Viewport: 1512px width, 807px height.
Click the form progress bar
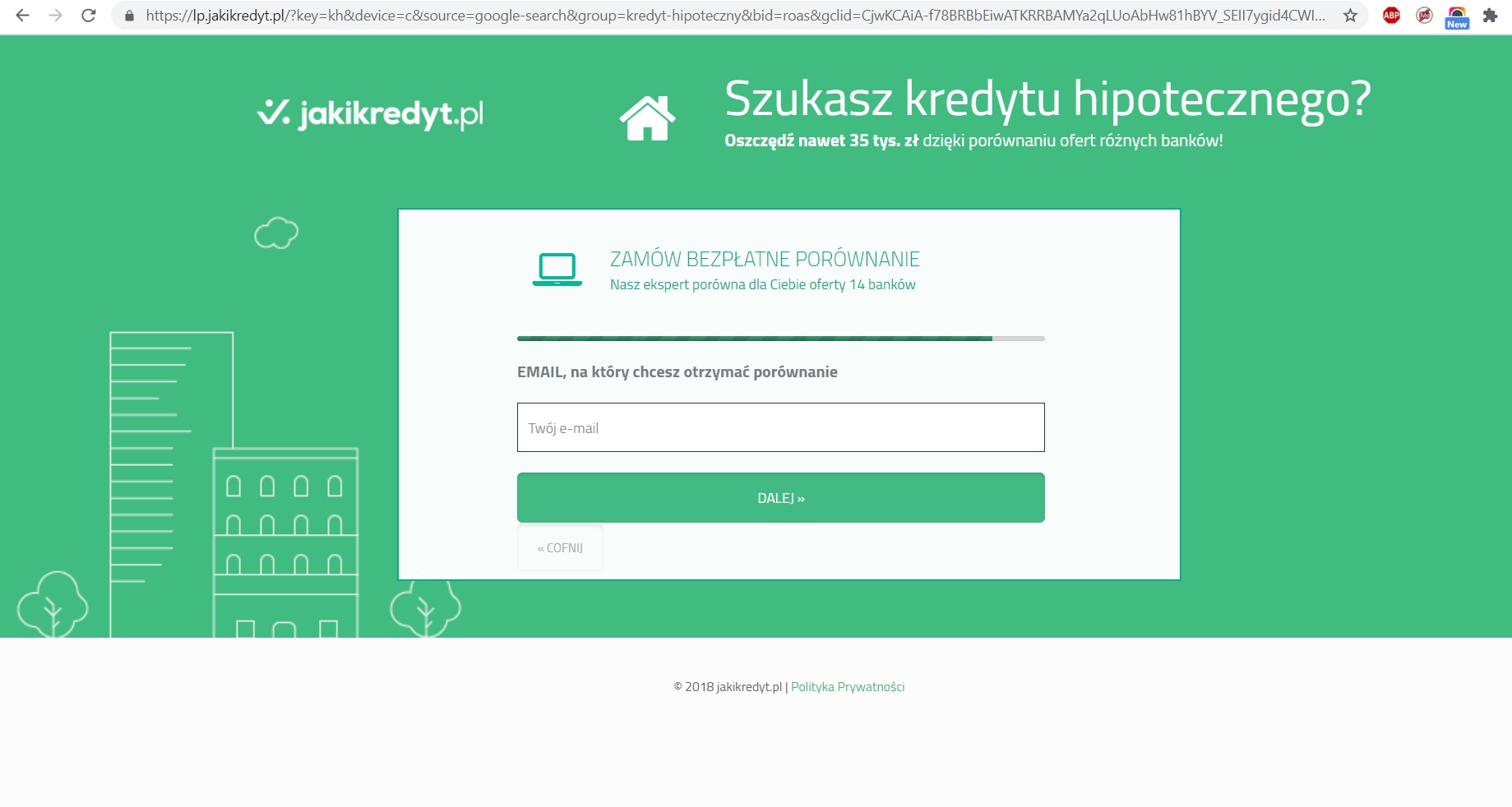780,338
